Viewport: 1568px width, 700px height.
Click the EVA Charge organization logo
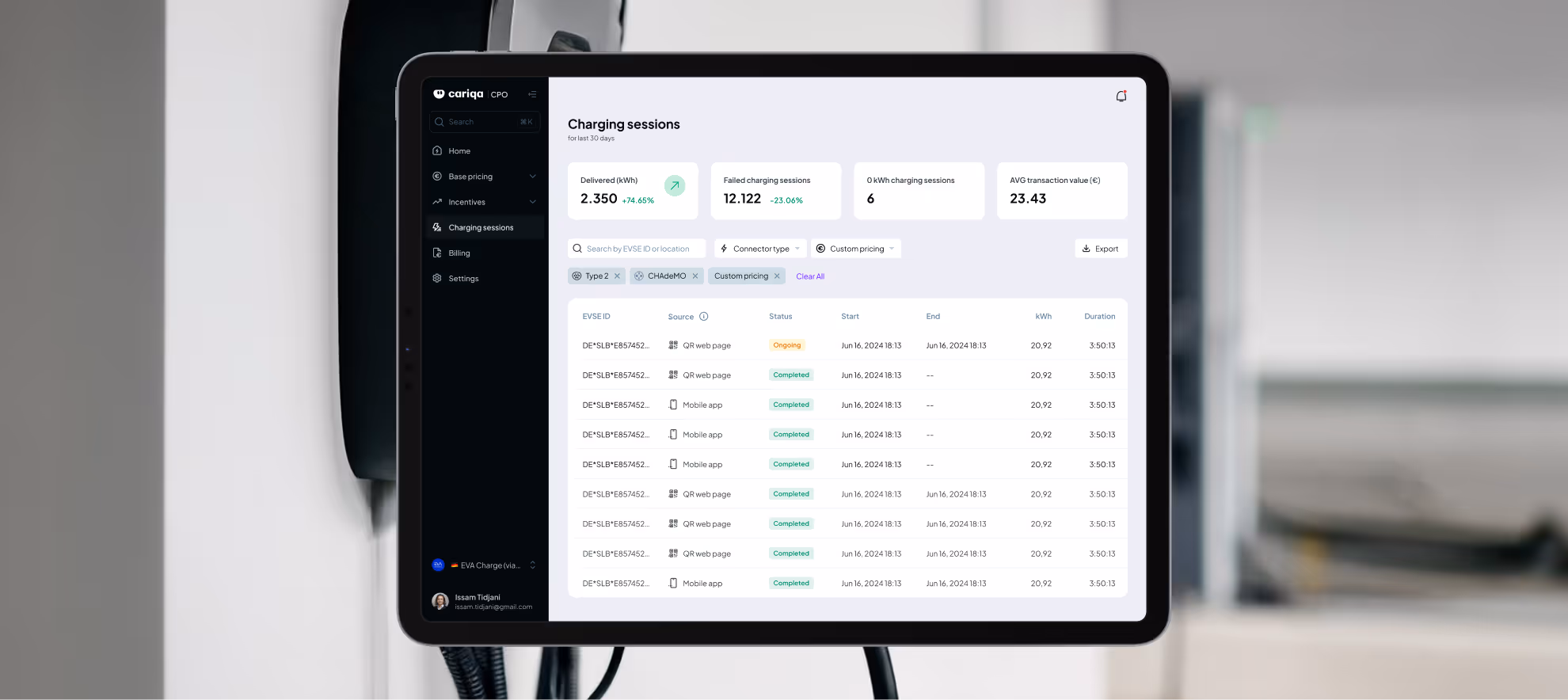(438, 565)
